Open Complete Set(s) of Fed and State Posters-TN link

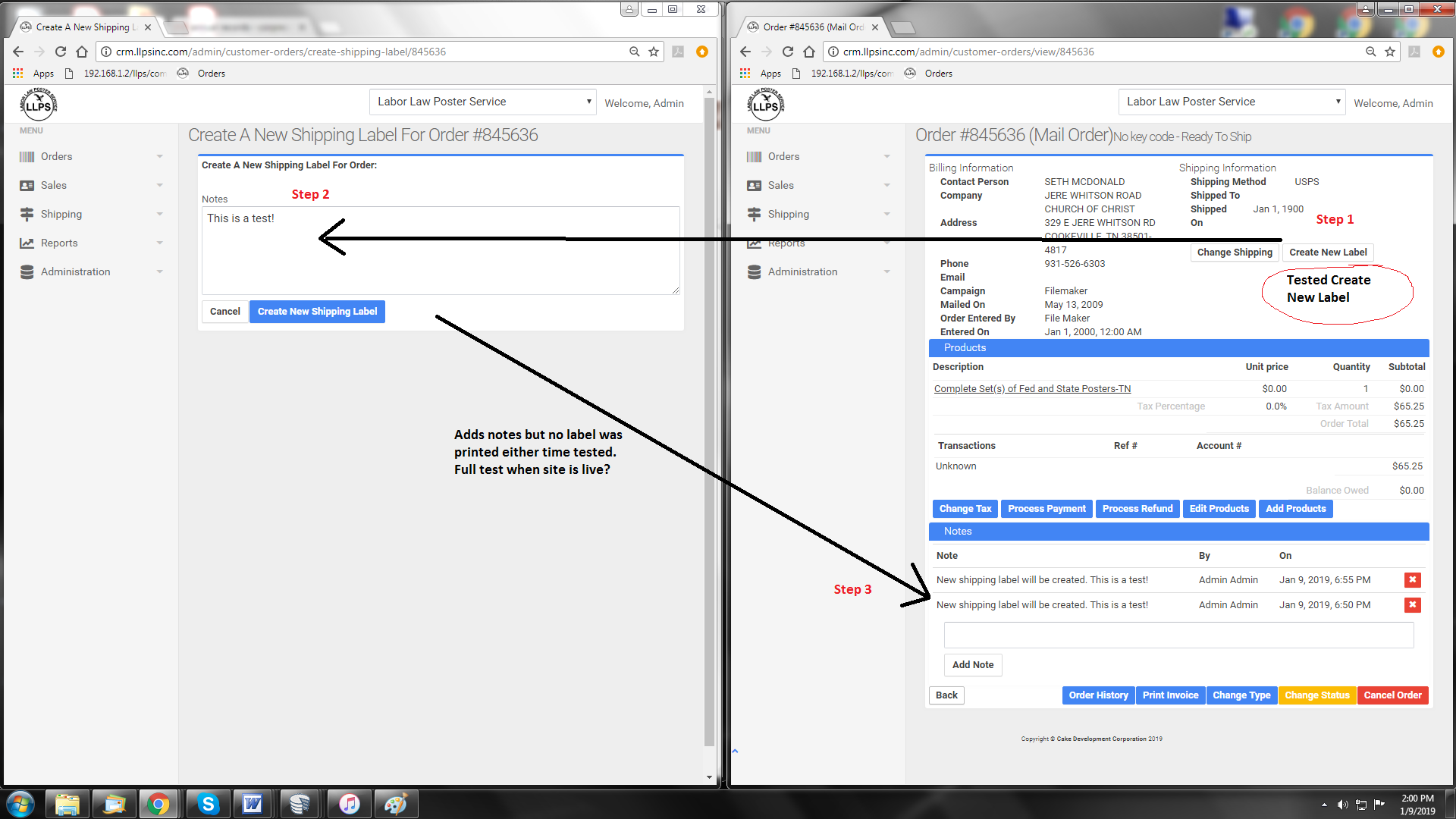pyautogui.click(x=1032, y=388)
